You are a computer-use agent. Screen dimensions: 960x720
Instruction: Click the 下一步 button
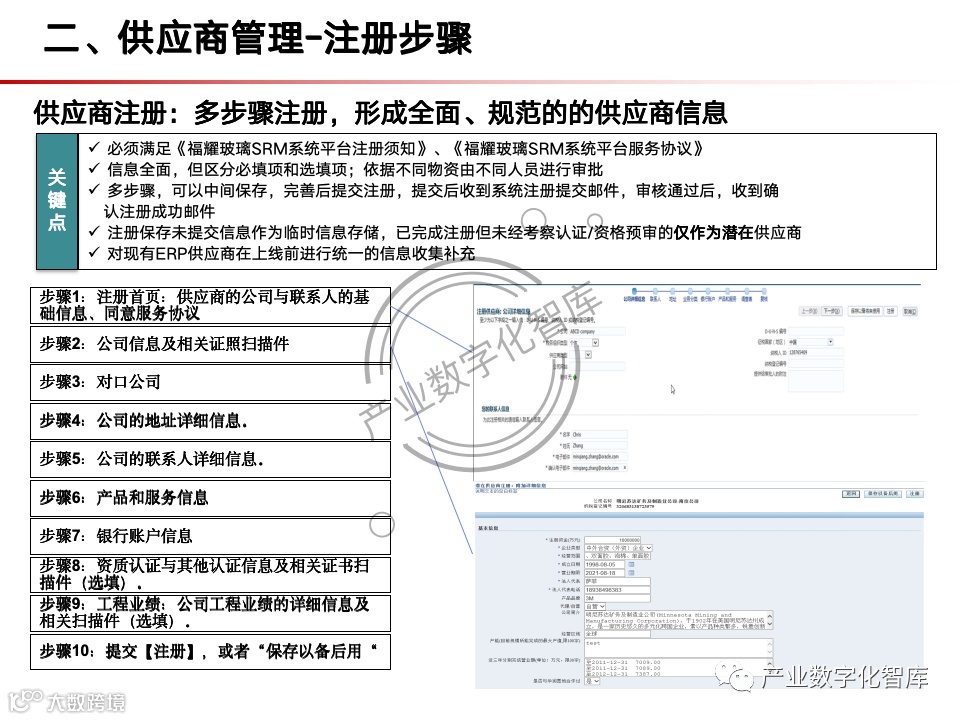tap(832, 311)
